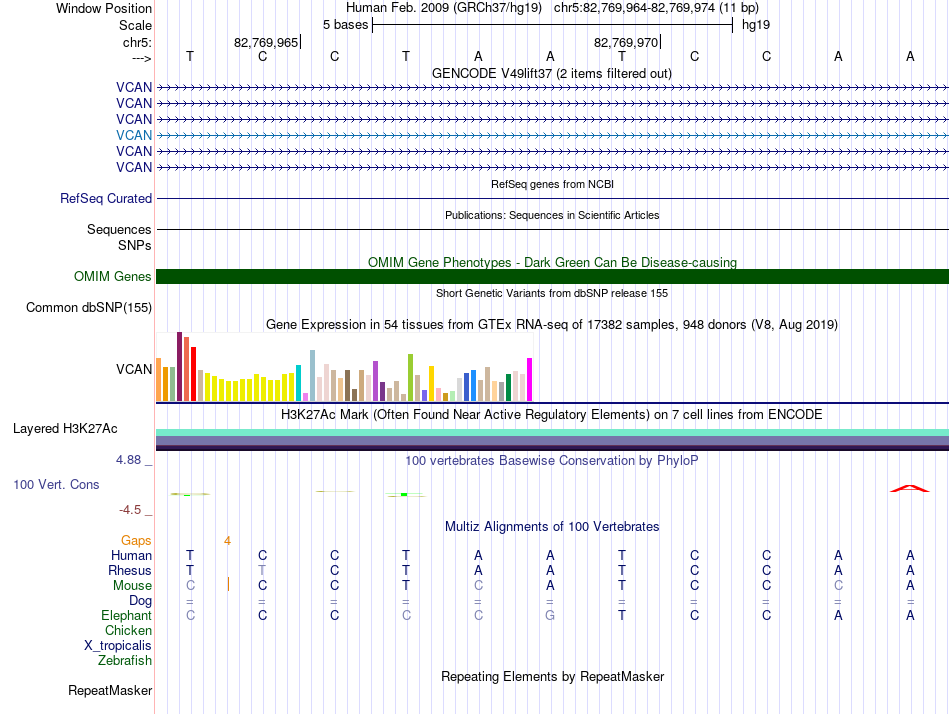The width and height of the screenshot is (950, 714).
Task: Click the light-blue highlighted VCAN transcript label
Action: click(x=134, y=135)
